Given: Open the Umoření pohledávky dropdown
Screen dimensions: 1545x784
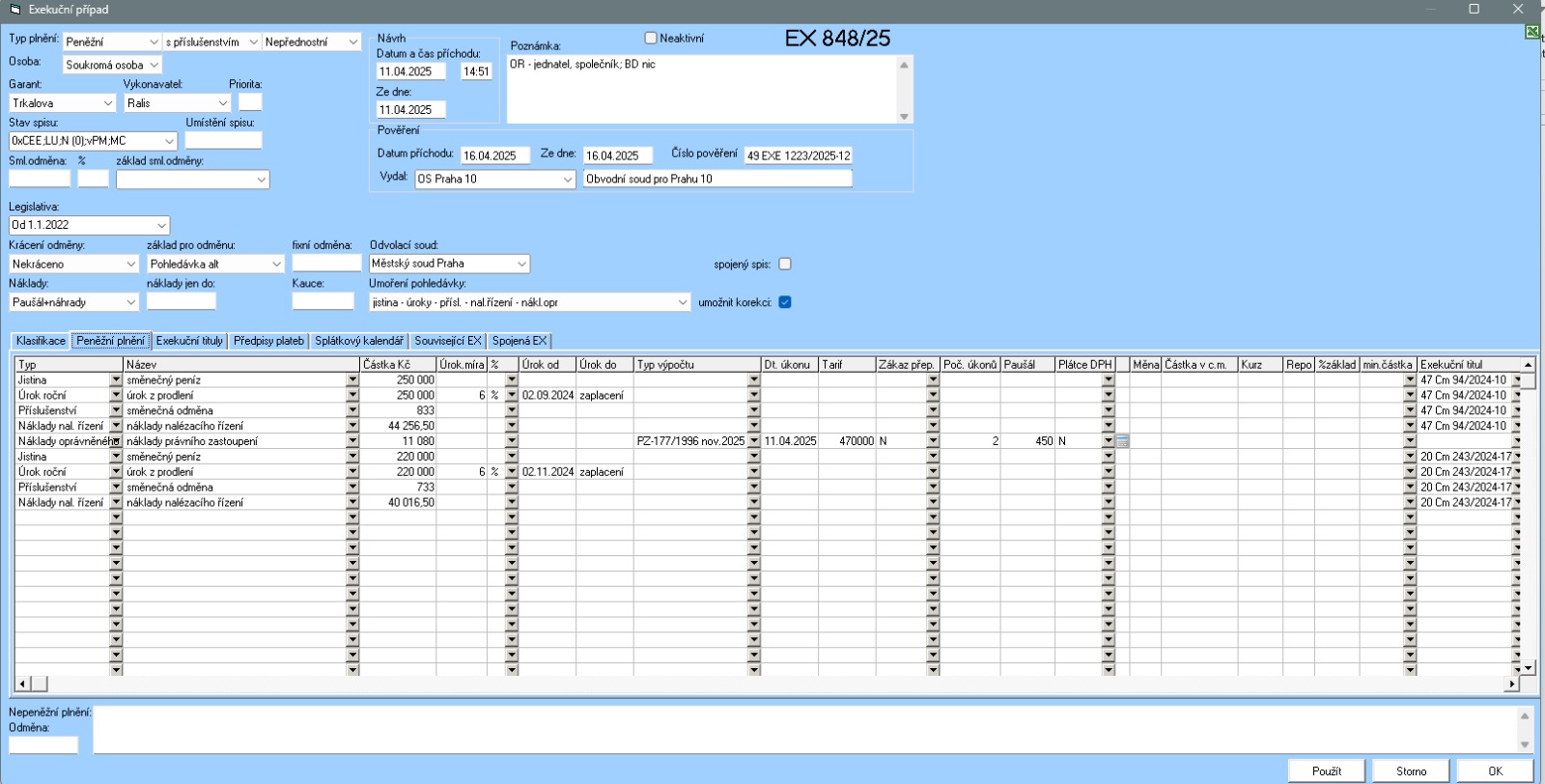Looking at the screenshot, I should [683, 303].
